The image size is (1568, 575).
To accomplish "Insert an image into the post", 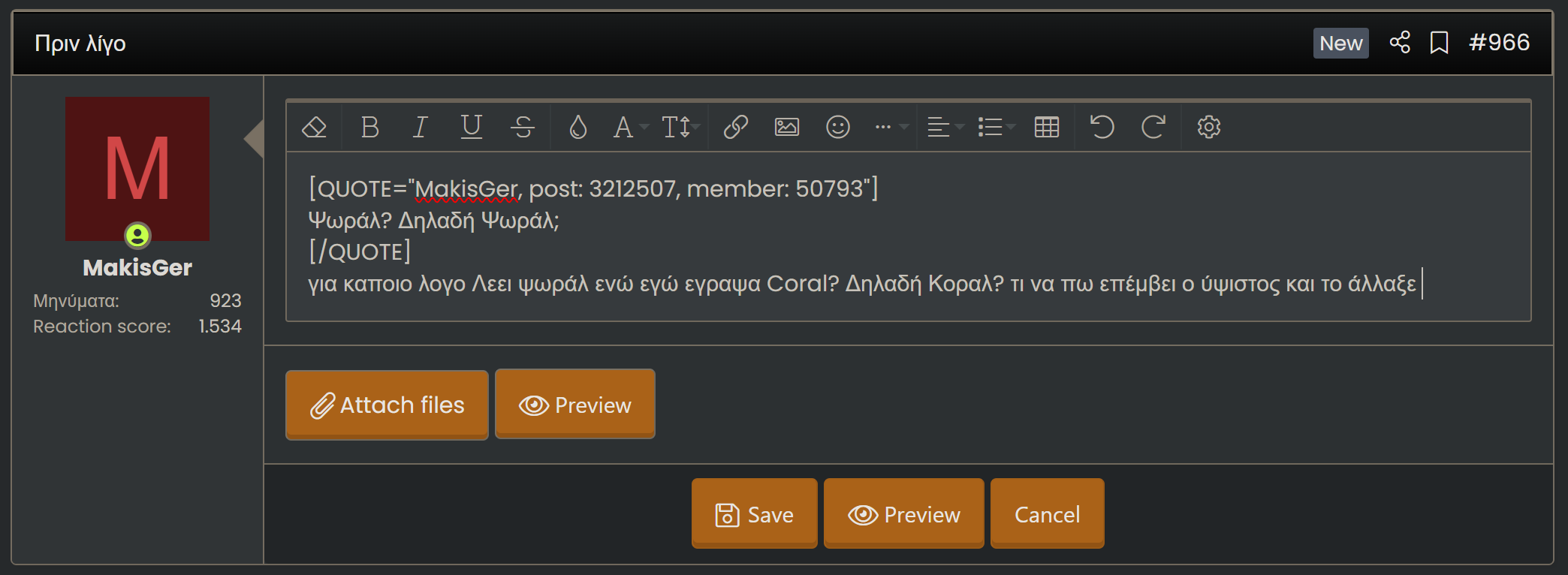I will pos(786,127).
